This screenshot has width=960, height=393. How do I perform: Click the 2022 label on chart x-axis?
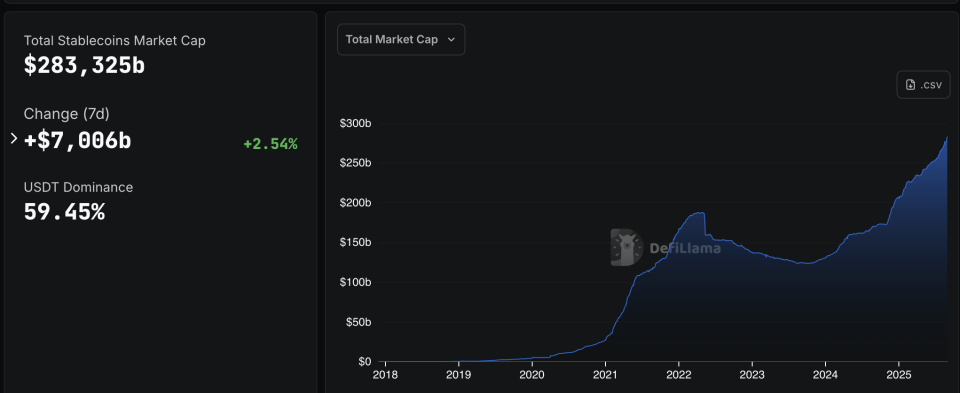[678, 374]
